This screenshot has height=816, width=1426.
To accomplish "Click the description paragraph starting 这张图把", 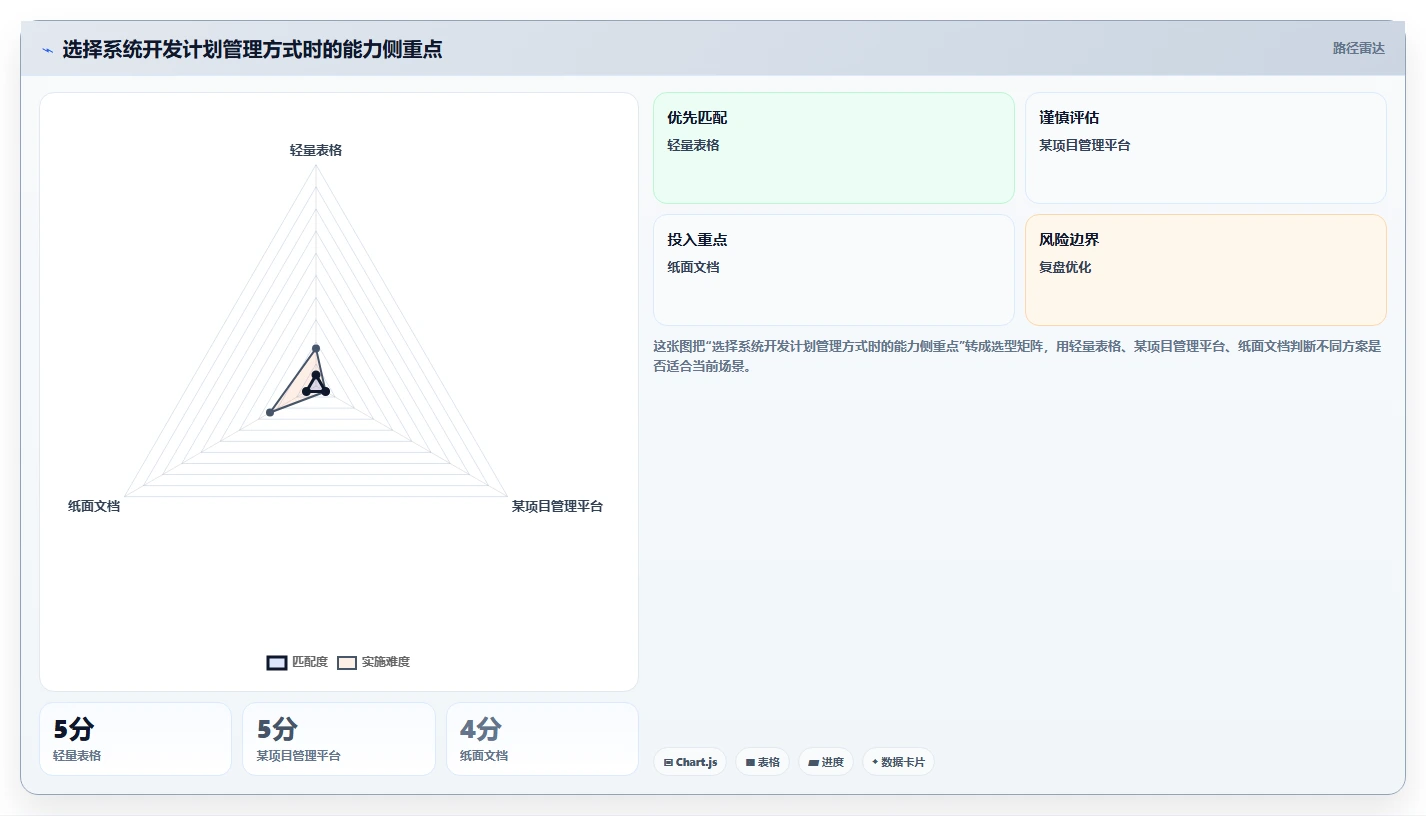I will pos(1018,356).
